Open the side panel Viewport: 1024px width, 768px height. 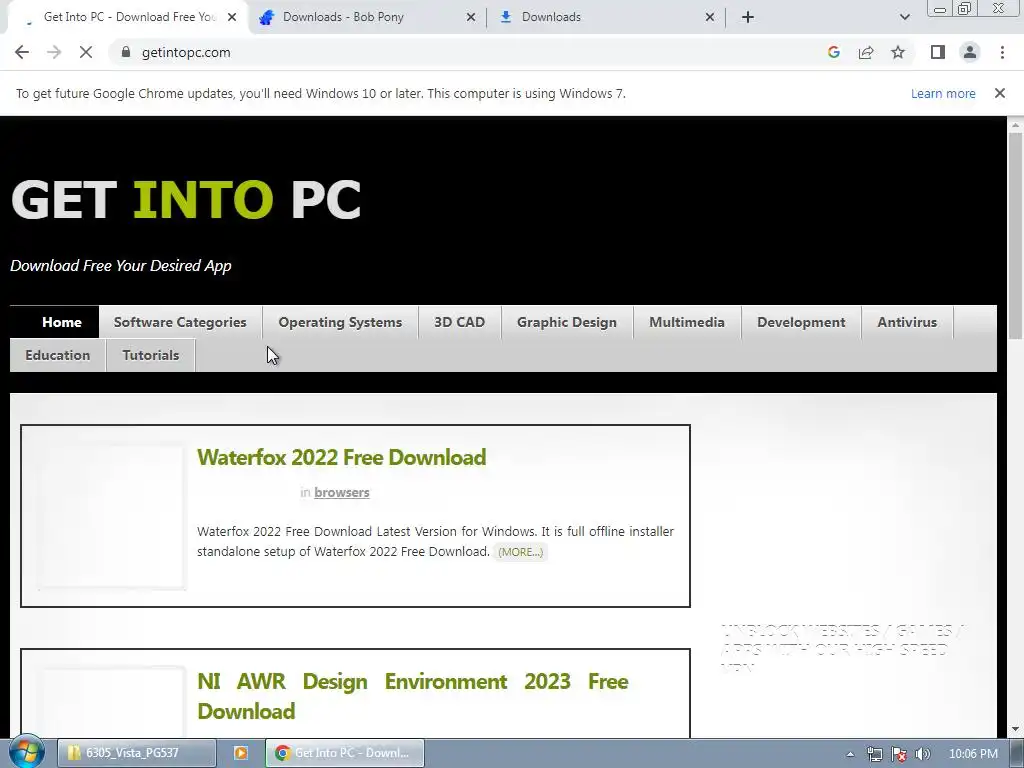[938, 52]
